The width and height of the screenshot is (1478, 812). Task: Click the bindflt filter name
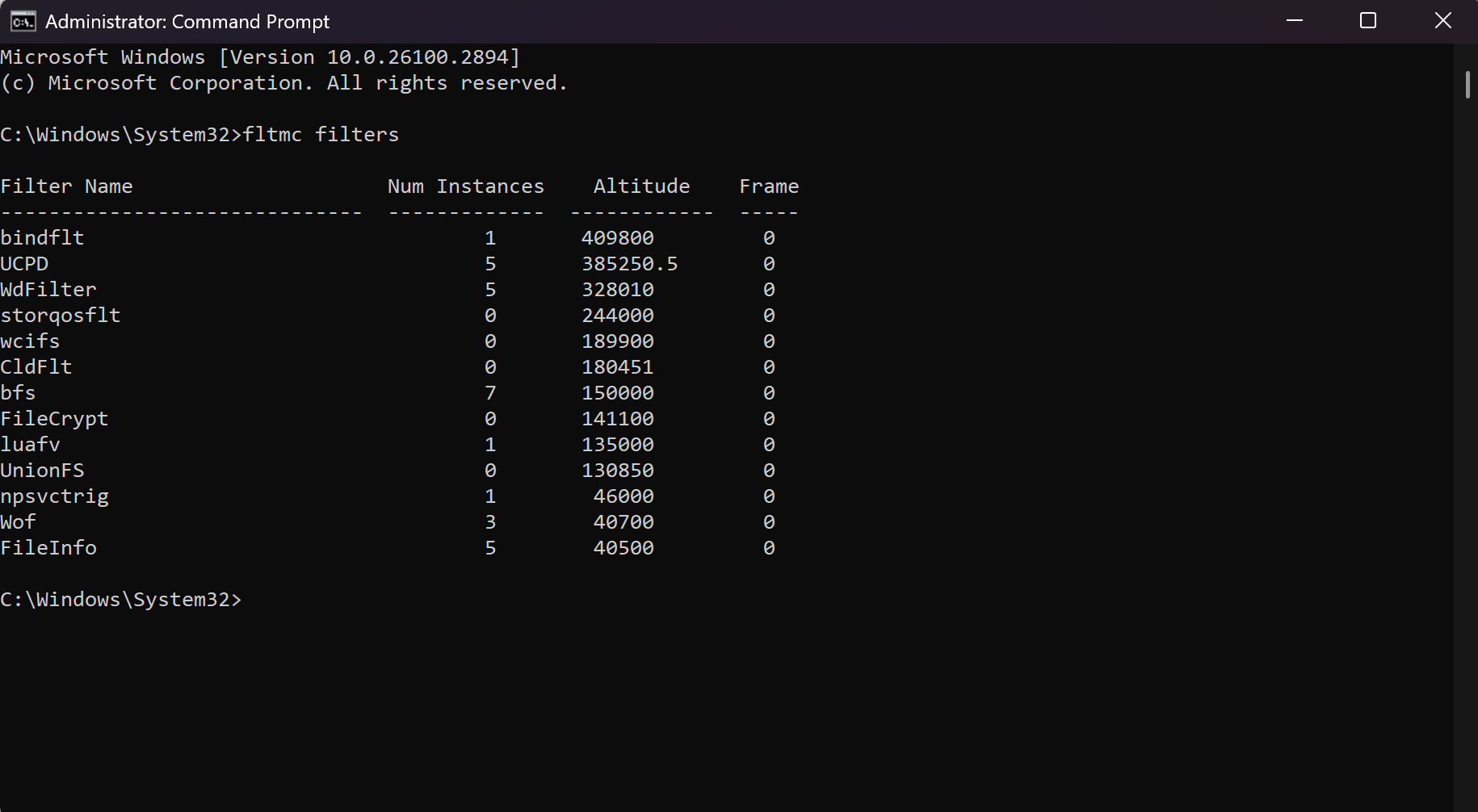click(42, 238)
